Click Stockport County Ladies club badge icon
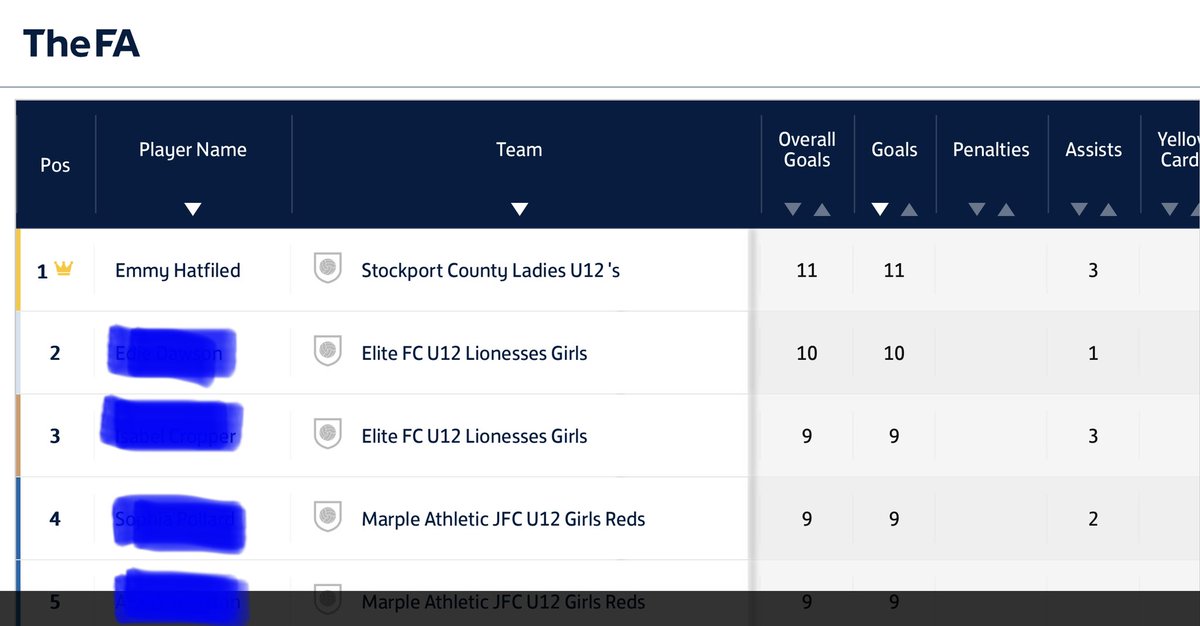This screenshot has height=626, width=1200. click(328, 269)
